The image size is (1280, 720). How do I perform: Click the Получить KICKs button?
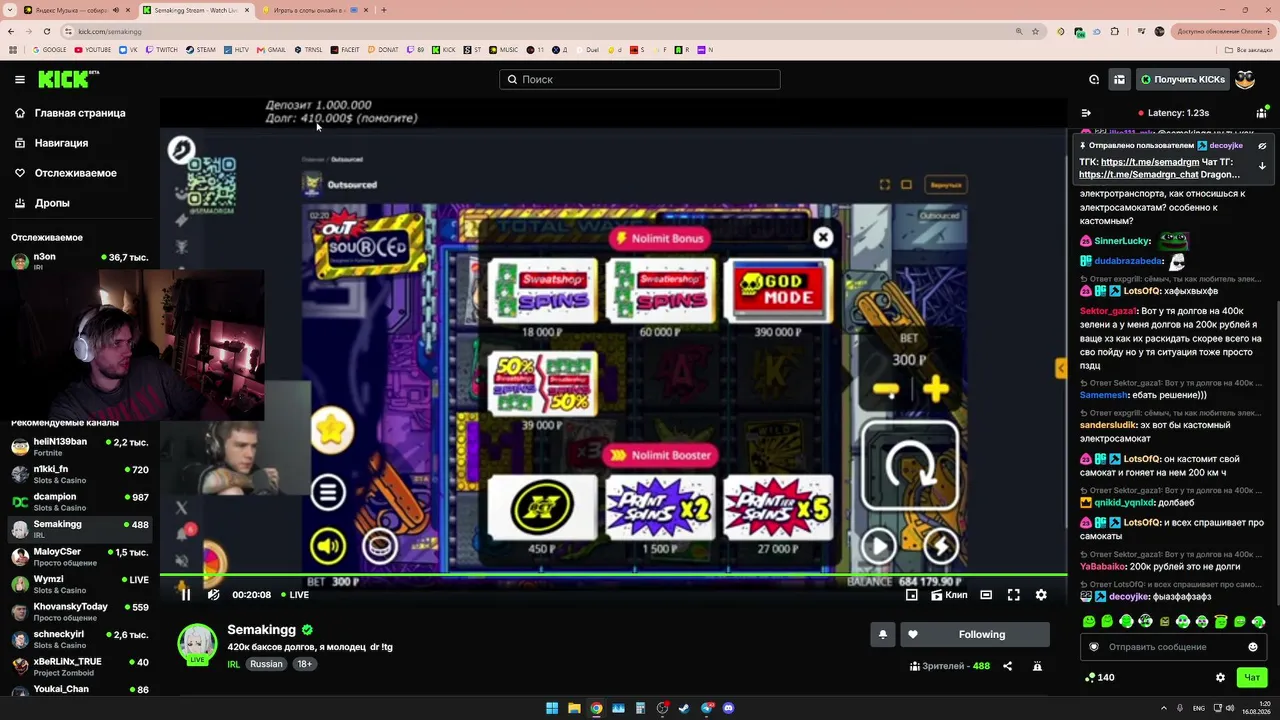coord(1183,79)
